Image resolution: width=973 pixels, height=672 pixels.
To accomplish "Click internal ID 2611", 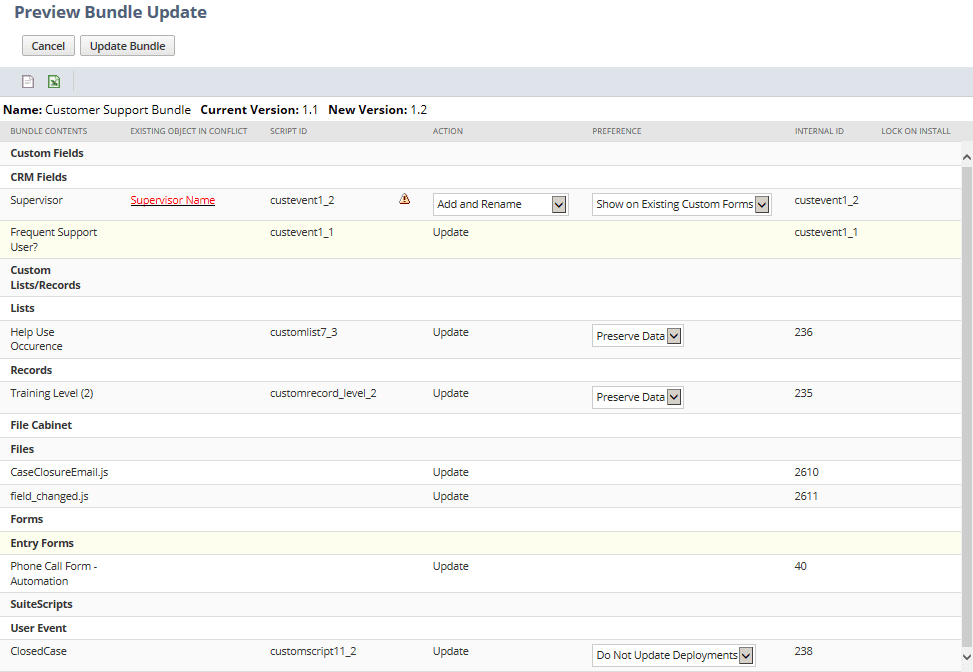I will (x=806, y=496).
